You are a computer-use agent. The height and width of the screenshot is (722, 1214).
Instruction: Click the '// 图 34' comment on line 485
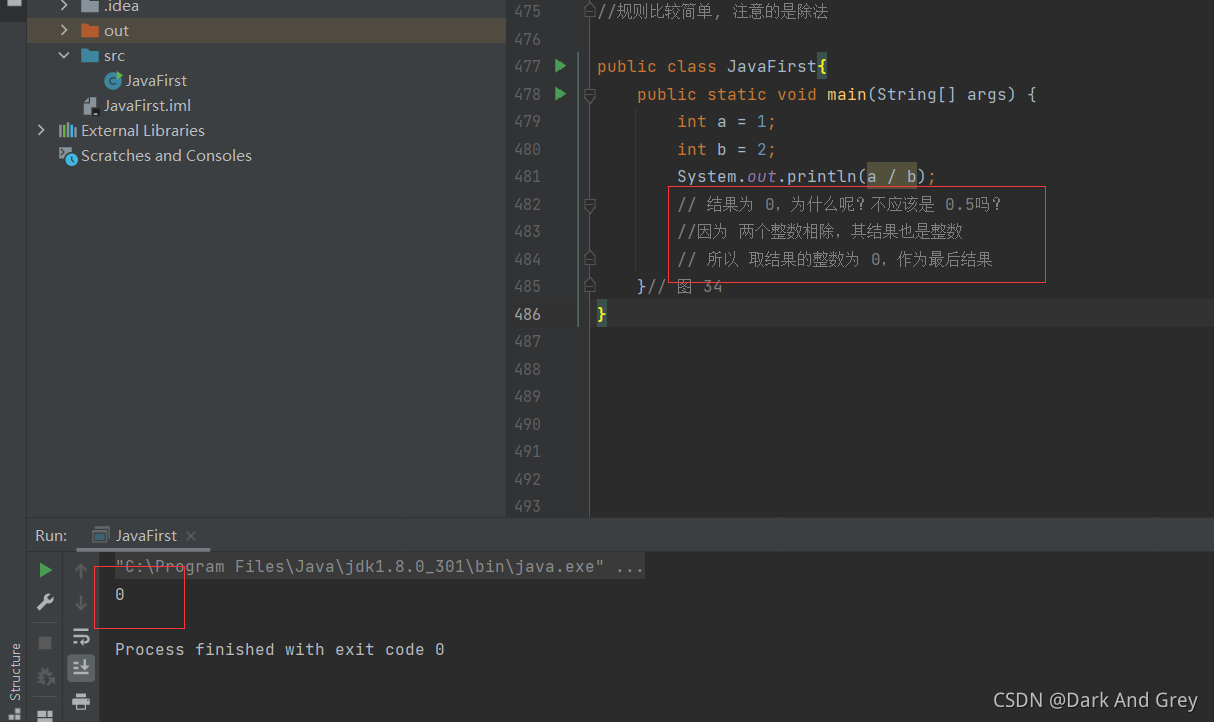685,286
